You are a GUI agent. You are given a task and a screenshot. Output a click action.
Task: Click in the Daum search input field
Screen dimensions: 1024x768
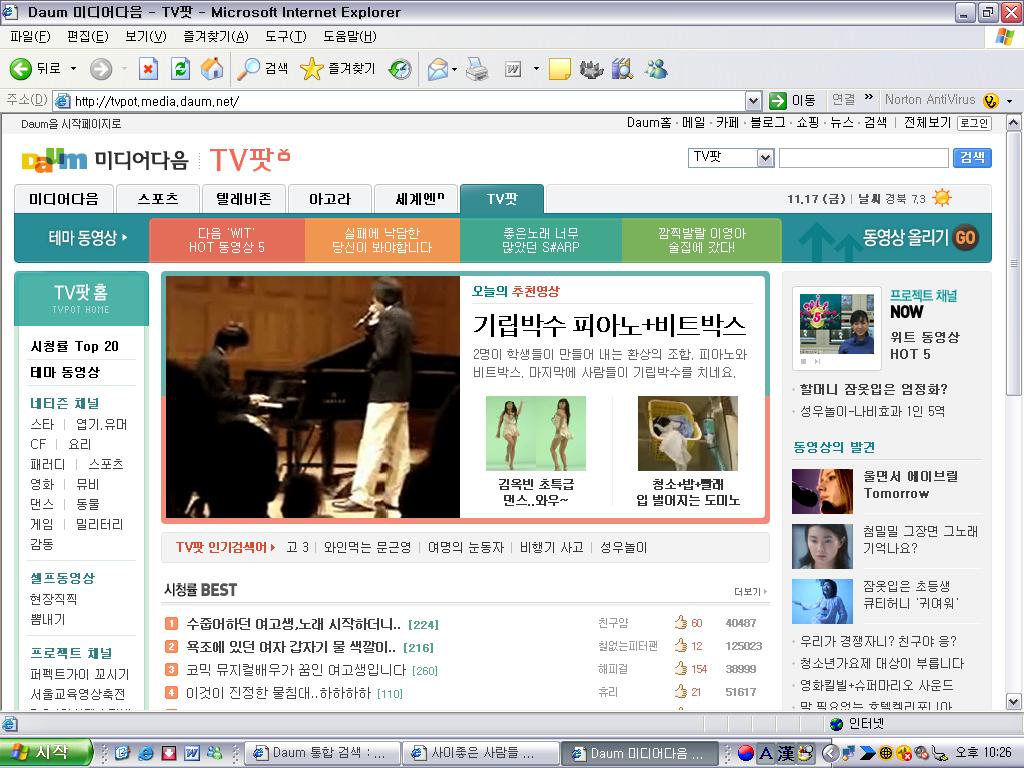tap(863, 157)
